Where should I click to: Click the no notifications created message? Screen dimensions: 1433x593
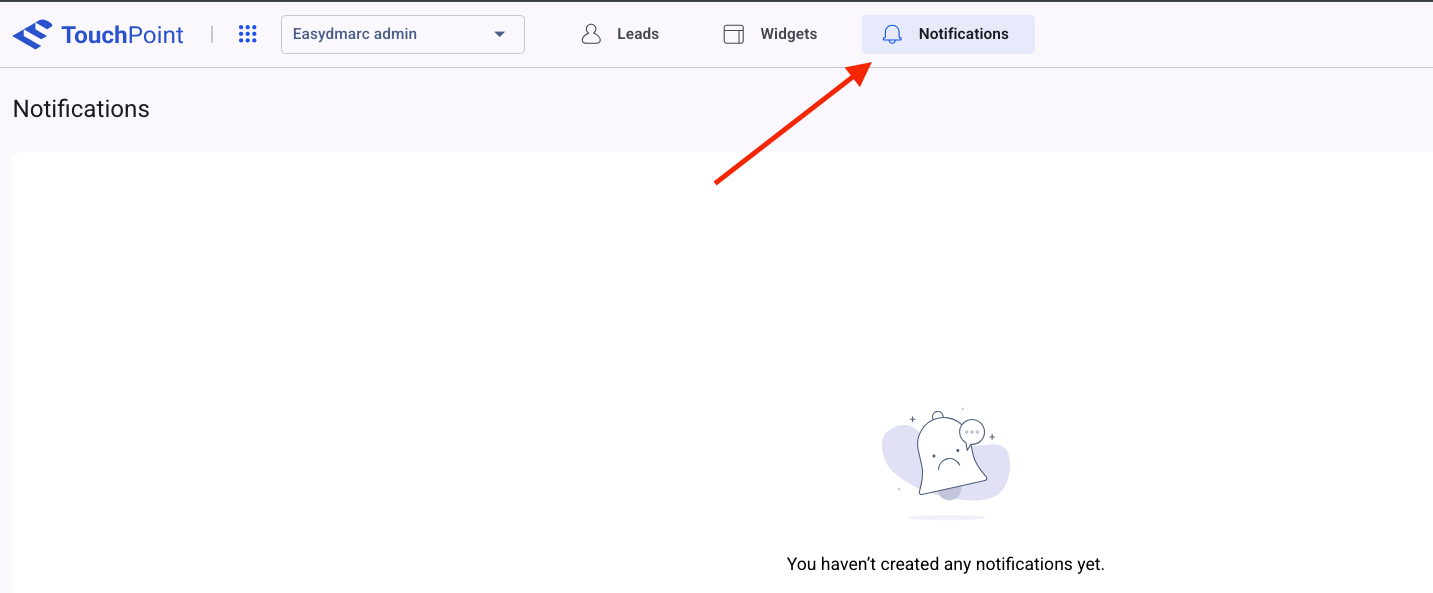tap(945, 564)
